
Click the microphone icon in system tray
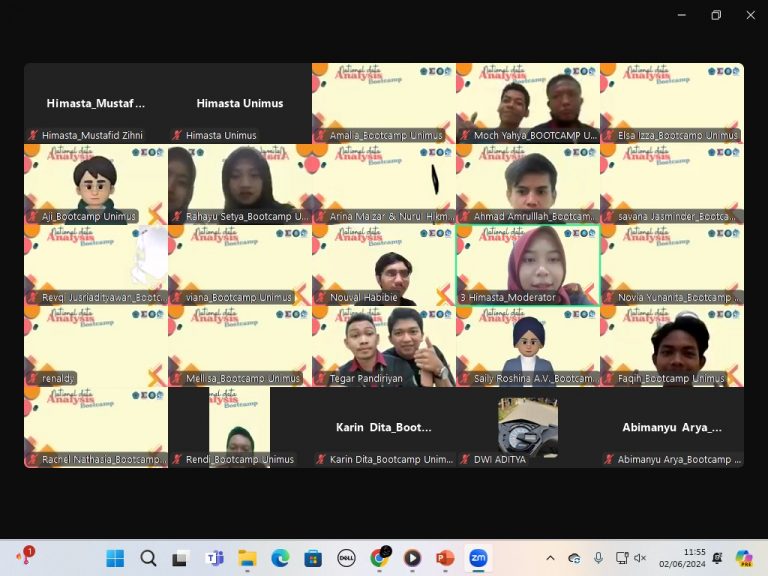tap(598, 558)
